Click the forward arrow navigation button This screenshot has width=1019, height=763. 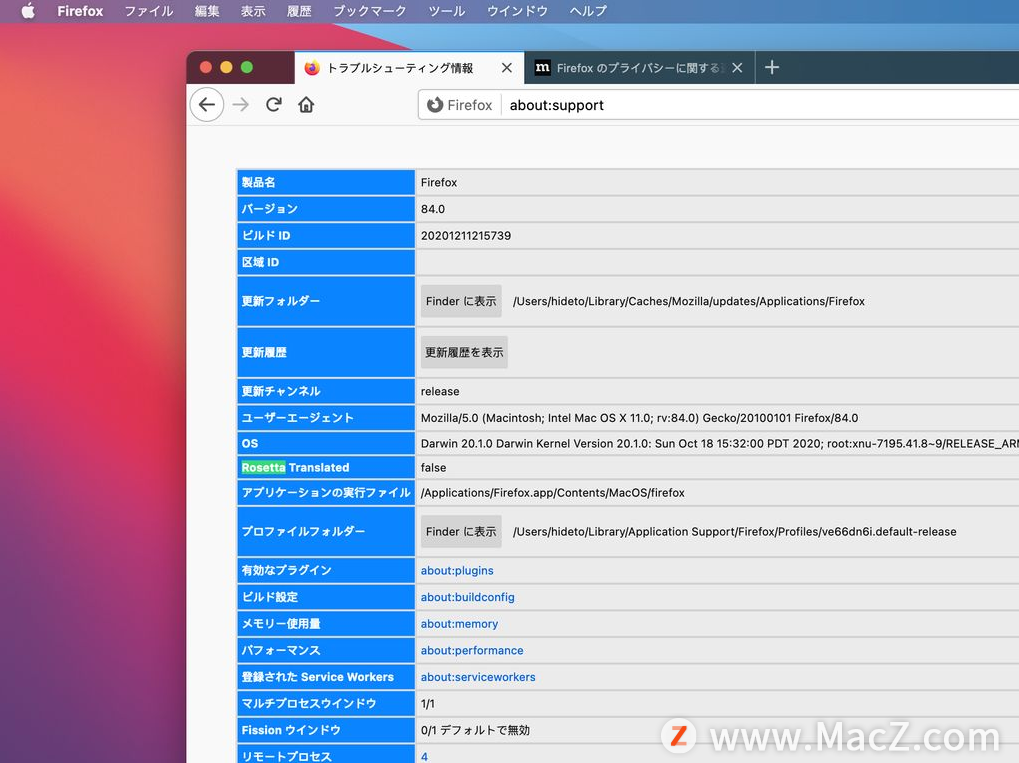coord(240,105)
